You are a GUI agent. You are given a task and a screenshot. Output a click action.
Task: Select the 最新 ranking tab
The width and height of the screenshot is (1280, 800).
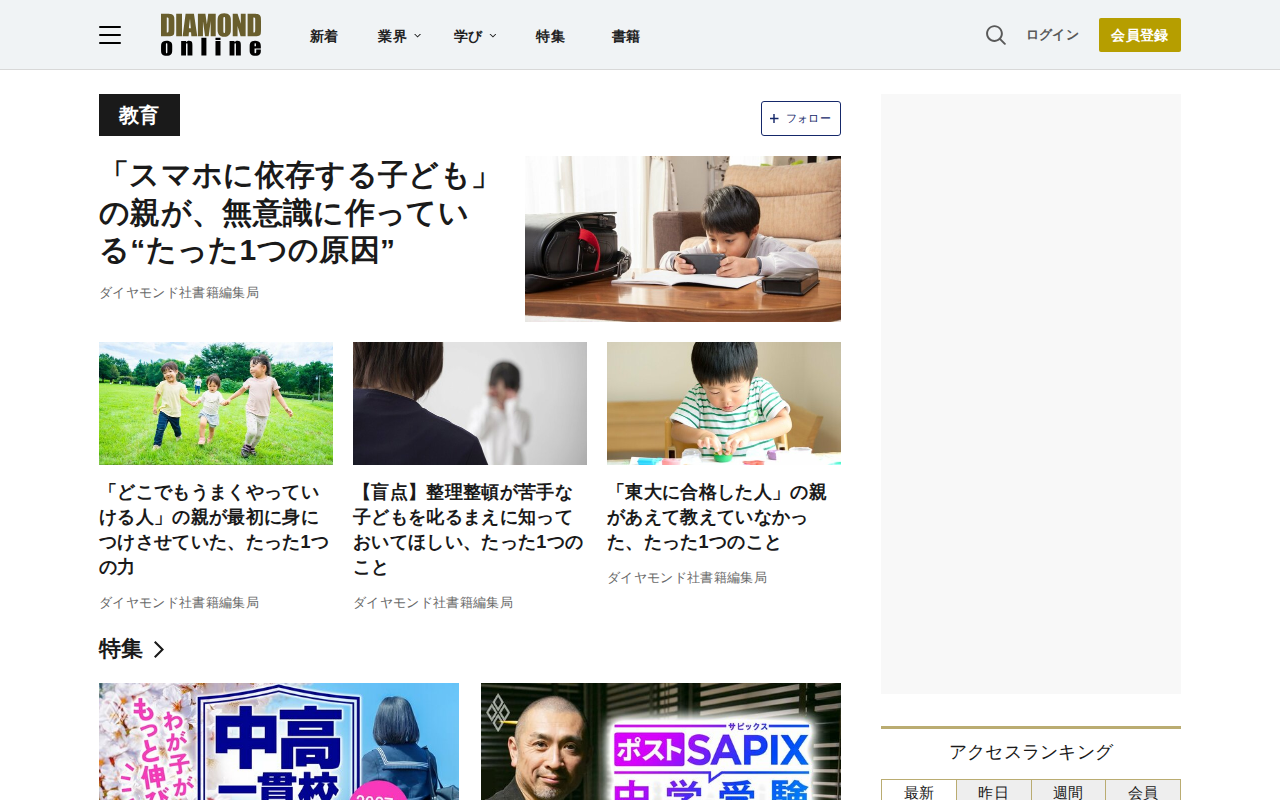click(x=919, y=791)
